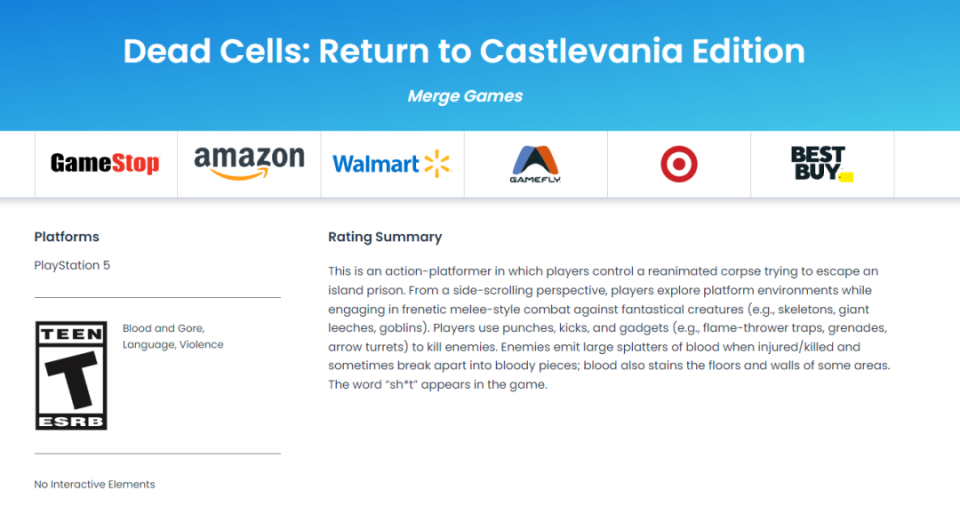Image resolution: width=960 pixels, height=507 pixels.
Task: Click the empty cell right of Best Buy
Action: [927, 164]
